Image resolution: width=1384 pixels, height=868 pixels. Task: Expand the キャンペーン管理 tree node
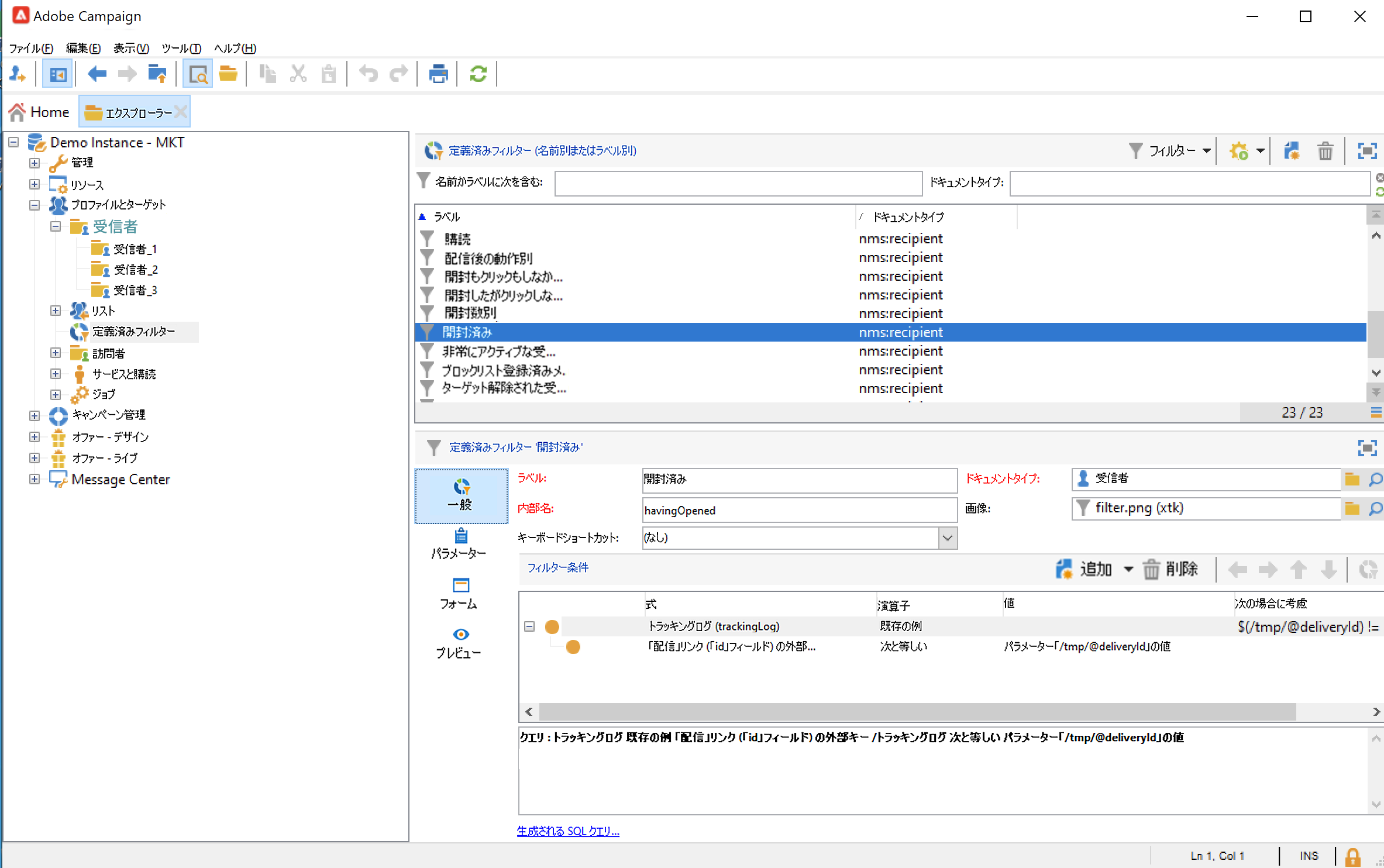click(x=35, y=415)
